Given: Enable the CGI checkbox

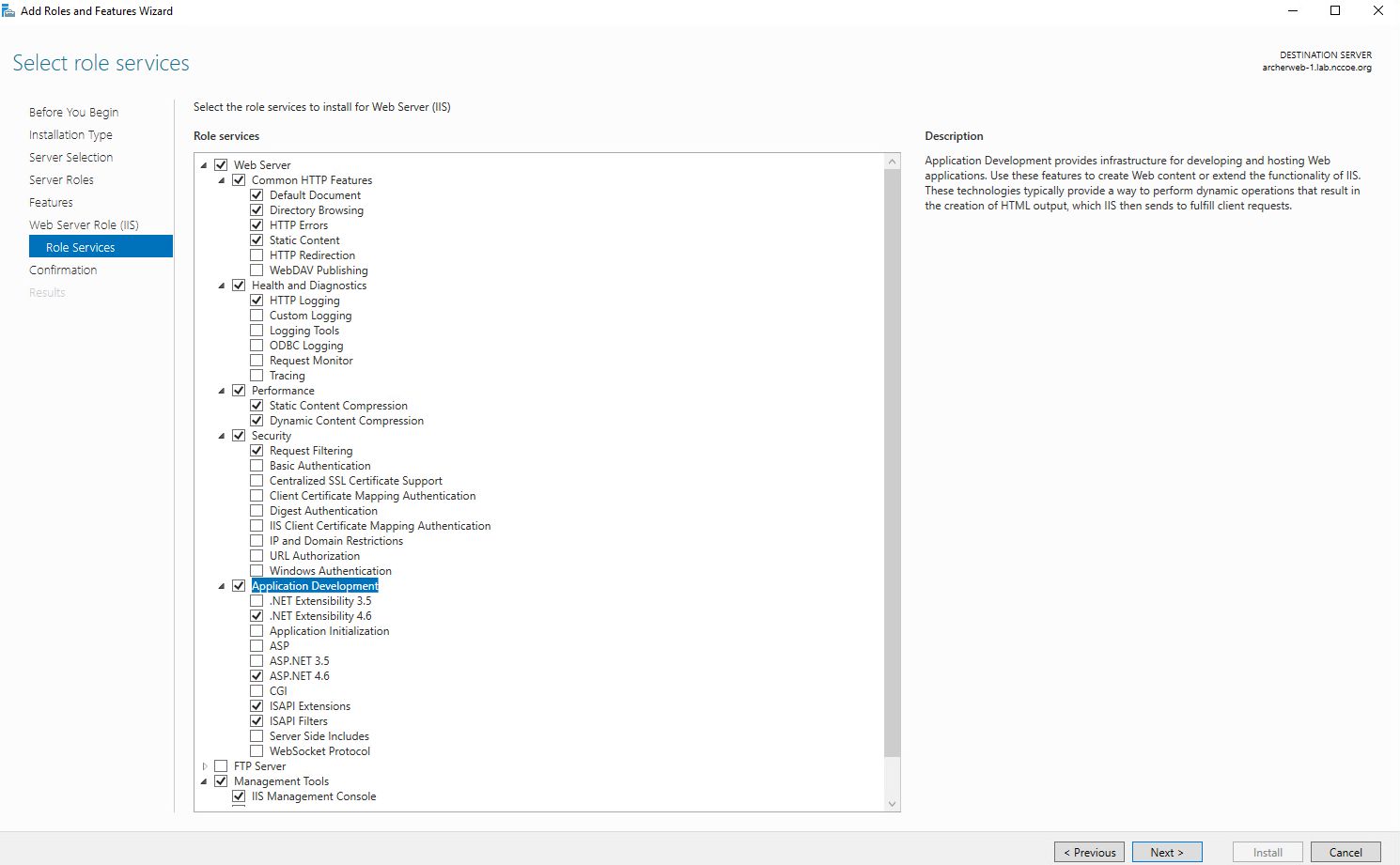Looking at the screenshot, I should (x=257, y=691).
